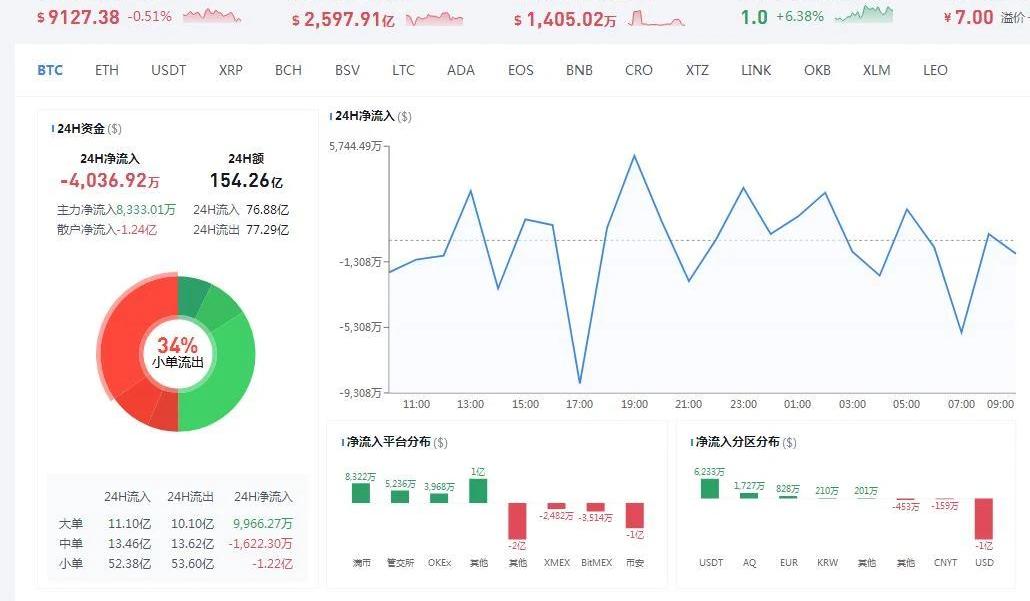
Task: Click the 17:00 lowest point on chart
Action: point(579,382)
